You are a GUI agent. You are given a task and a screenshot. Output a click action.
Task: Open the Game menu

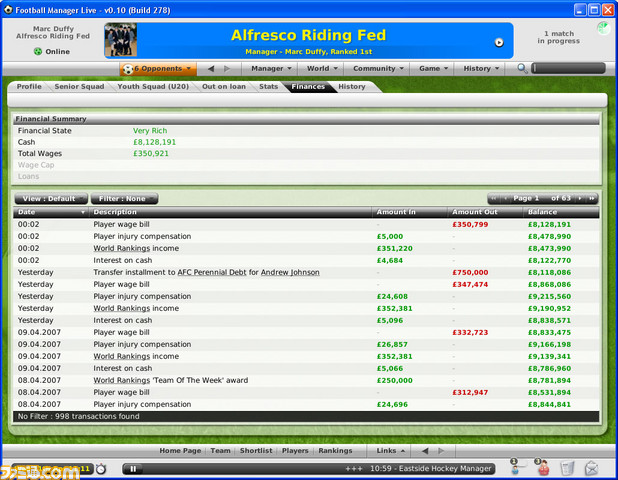point(433,69)
